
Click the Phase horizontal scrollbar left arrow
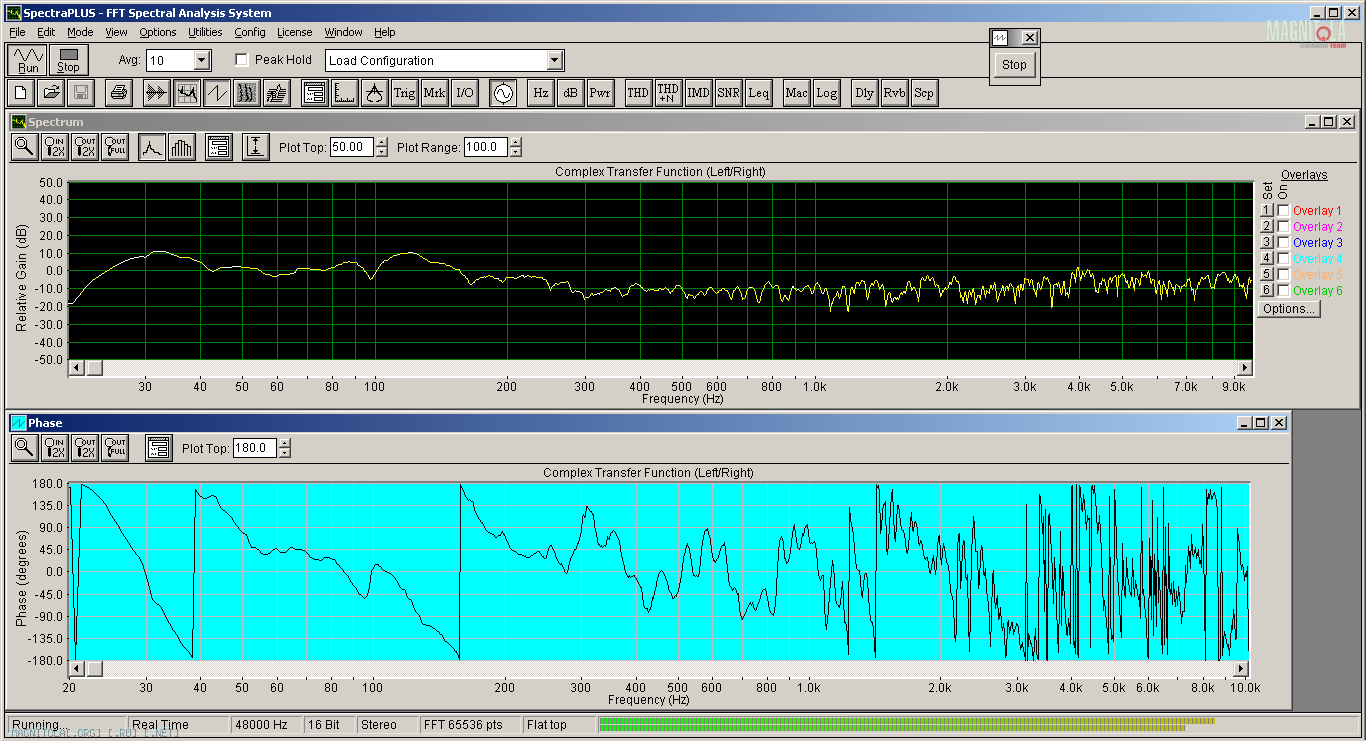click(76, 668)
